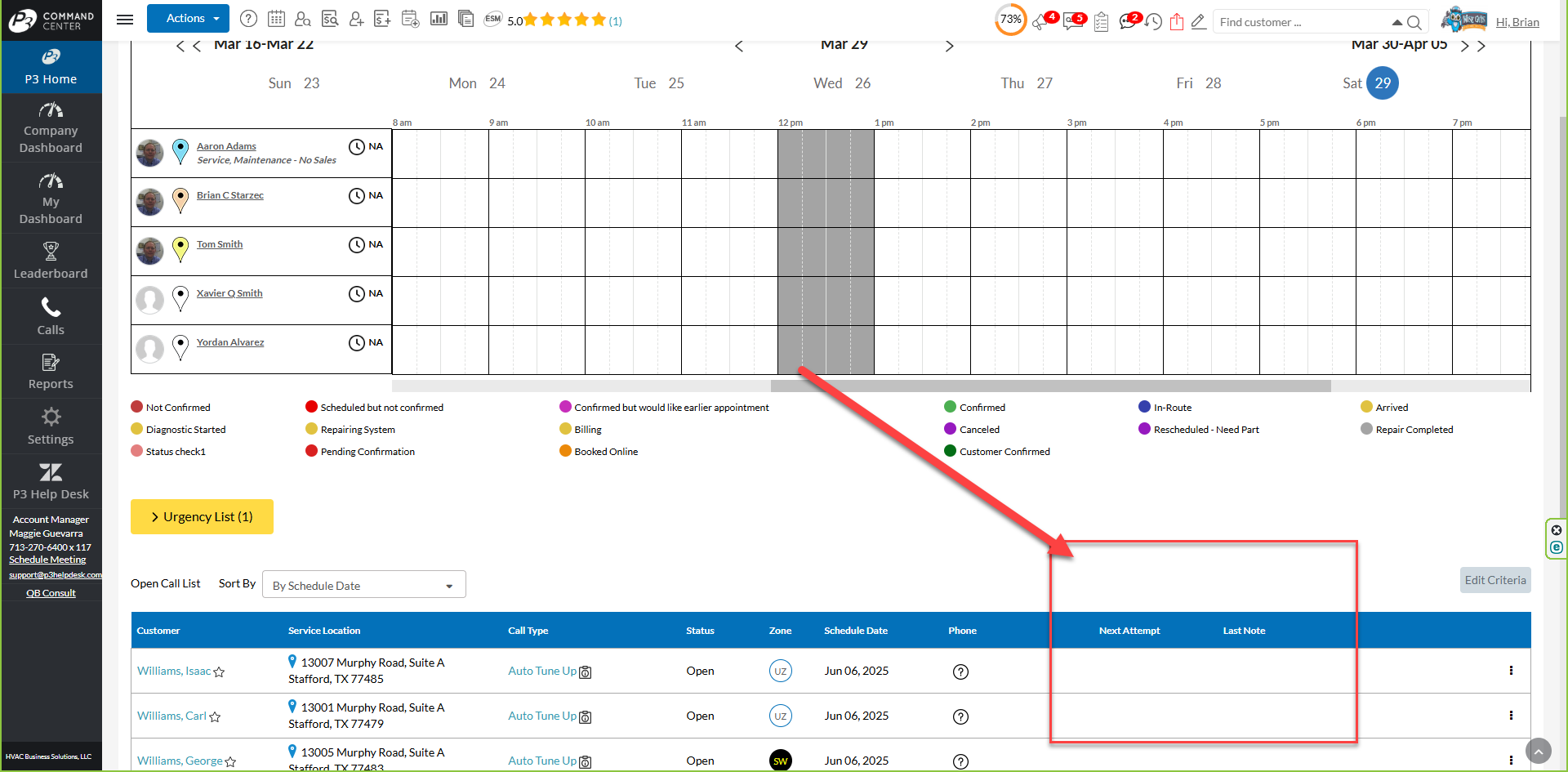1568x772 pixels.
Task: Toggle favorite star for Williams, Isaac
Action: [x=219, y=672]
